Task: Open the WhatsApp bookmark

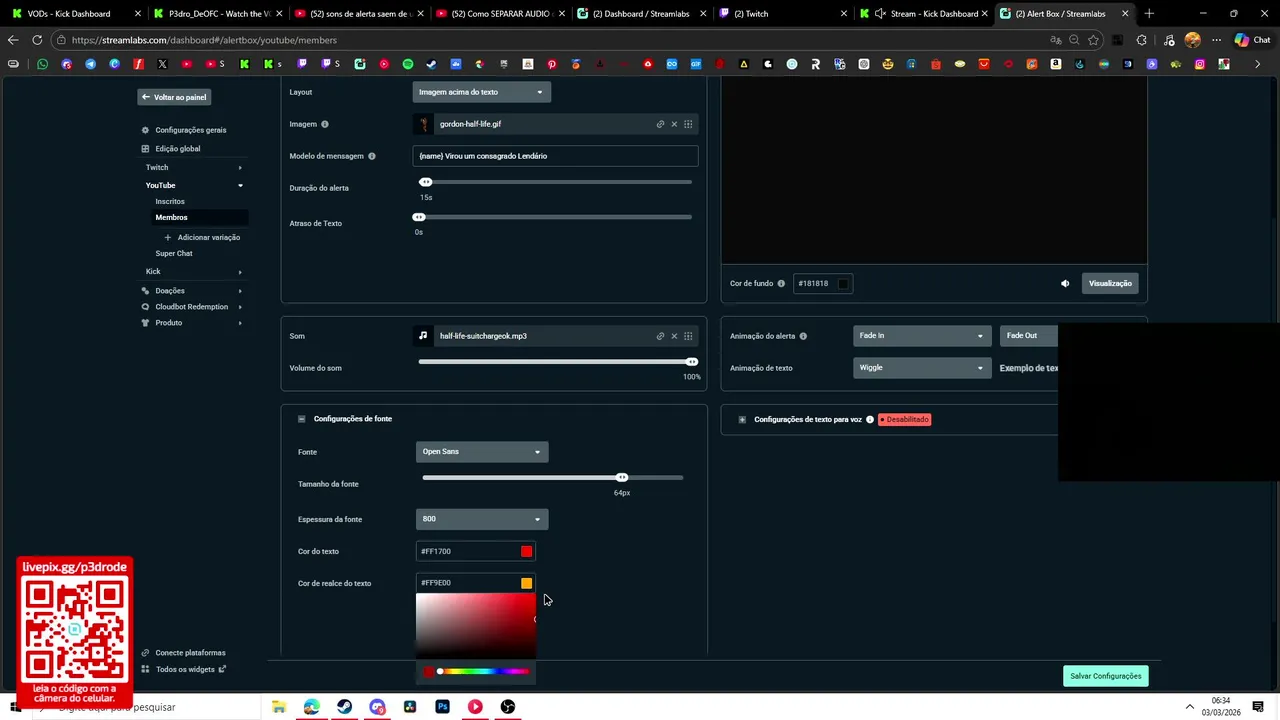Action: [42, 64]
